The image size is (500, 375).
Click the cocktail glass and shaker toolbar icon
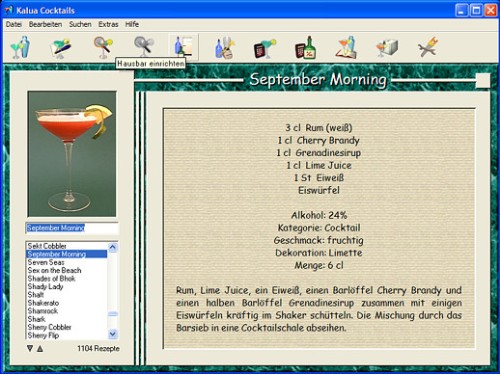pyautogui.click(x=20, y=47)
